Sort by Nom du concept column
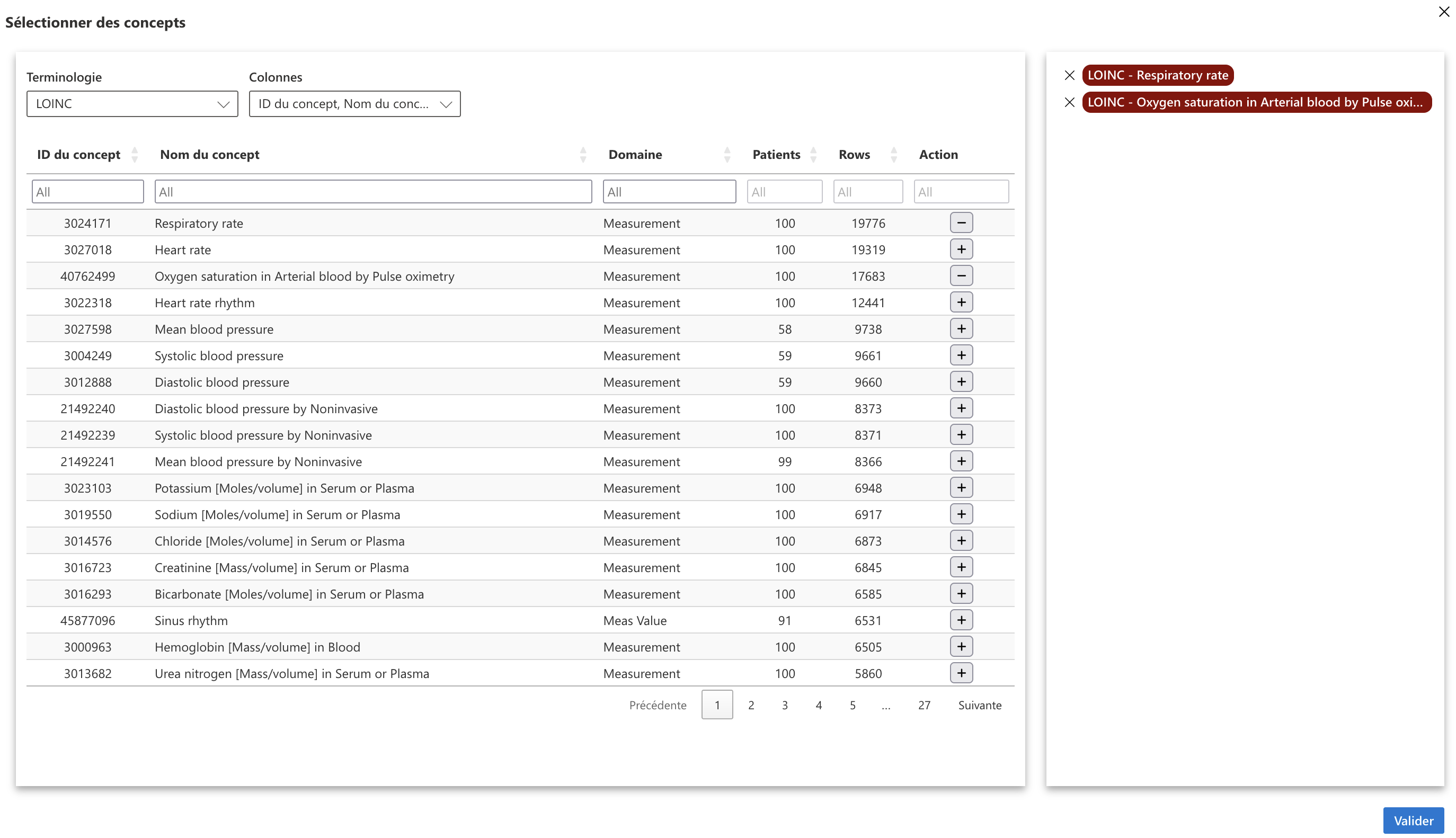Image resolution: width=1456 pixels, height=838 pixels. click(x=583, y=154)
